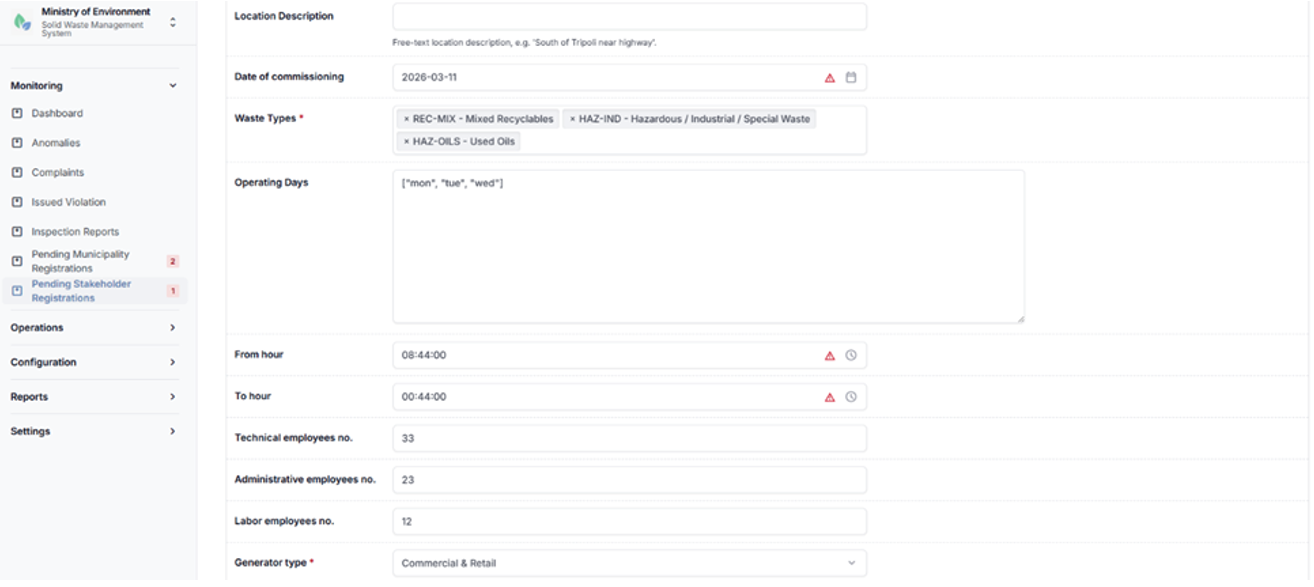Open clock picker for From hour
This screenshot has height=587, width=1314.
coord(851,355)
